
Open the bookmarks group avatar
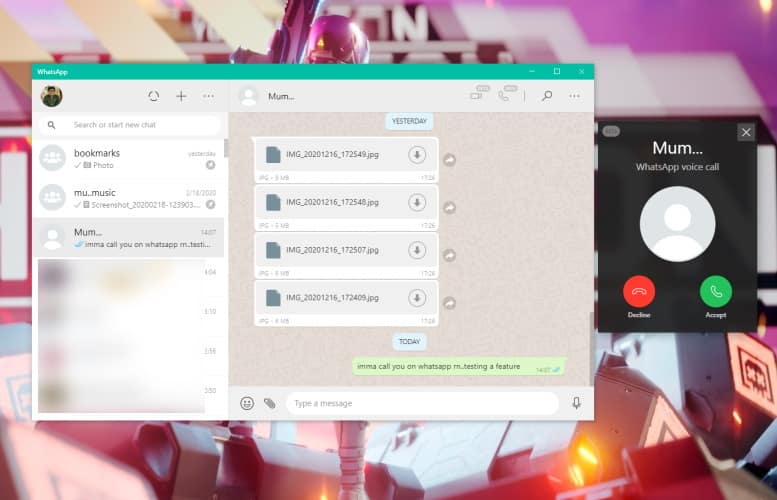coord(52,158)
